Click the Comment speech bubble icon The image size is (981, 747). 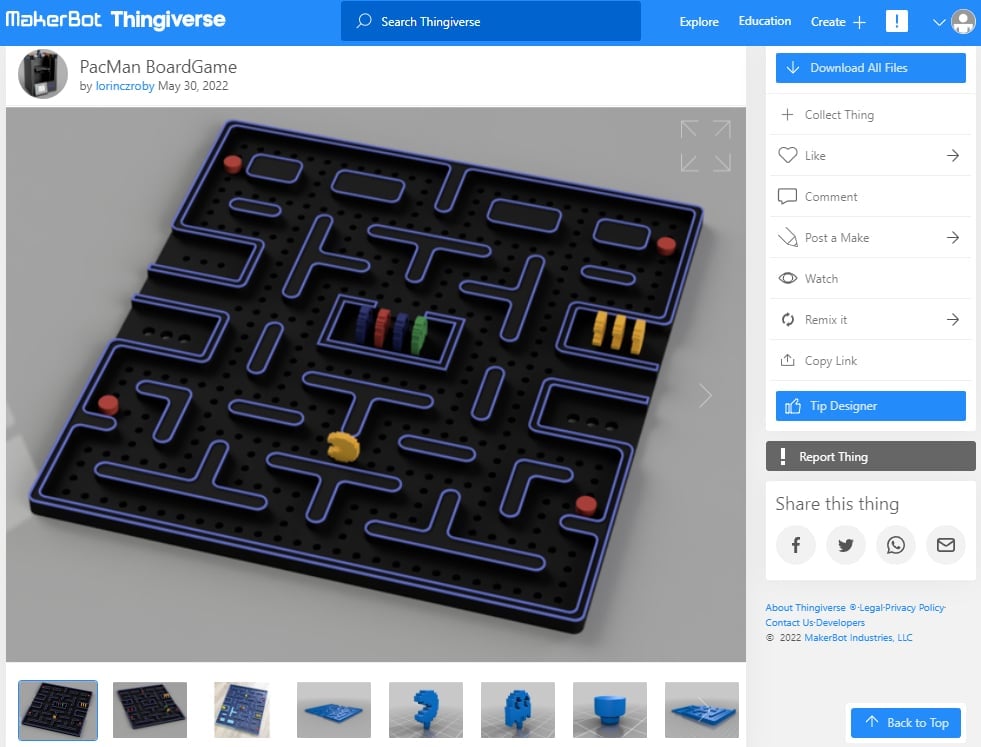(787, 196)
